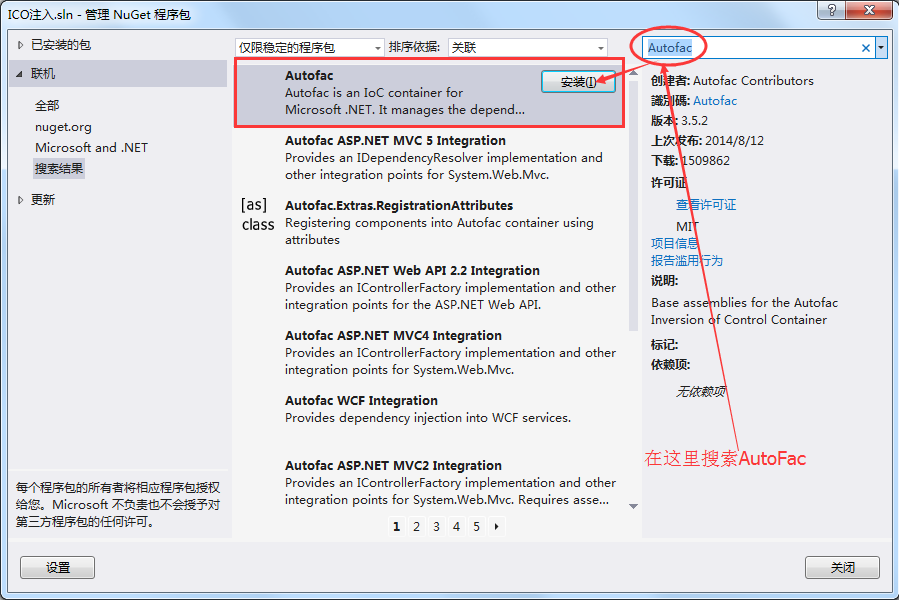Expand the 更新 section
The height and width of the screenshot is (600, 899).
point(21,200)
